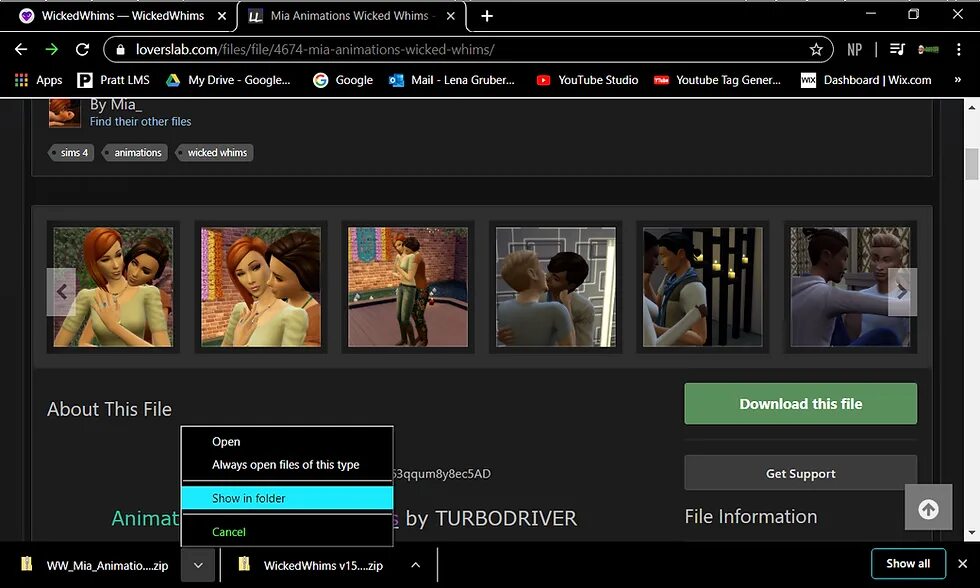The height and width of the screenshot is (588, 980).
Task: Open the first screenshot of two women hugging
Action: [113, 287]
